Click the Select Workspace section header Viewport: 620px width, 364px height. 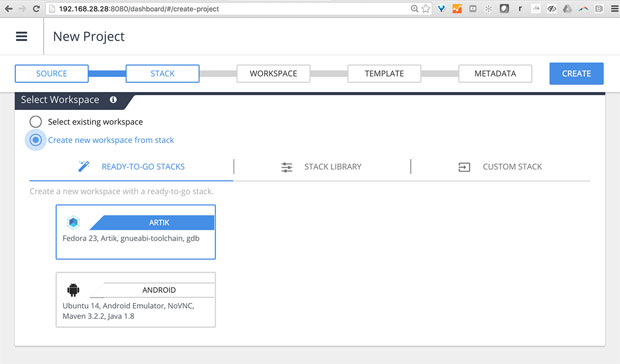60,100
